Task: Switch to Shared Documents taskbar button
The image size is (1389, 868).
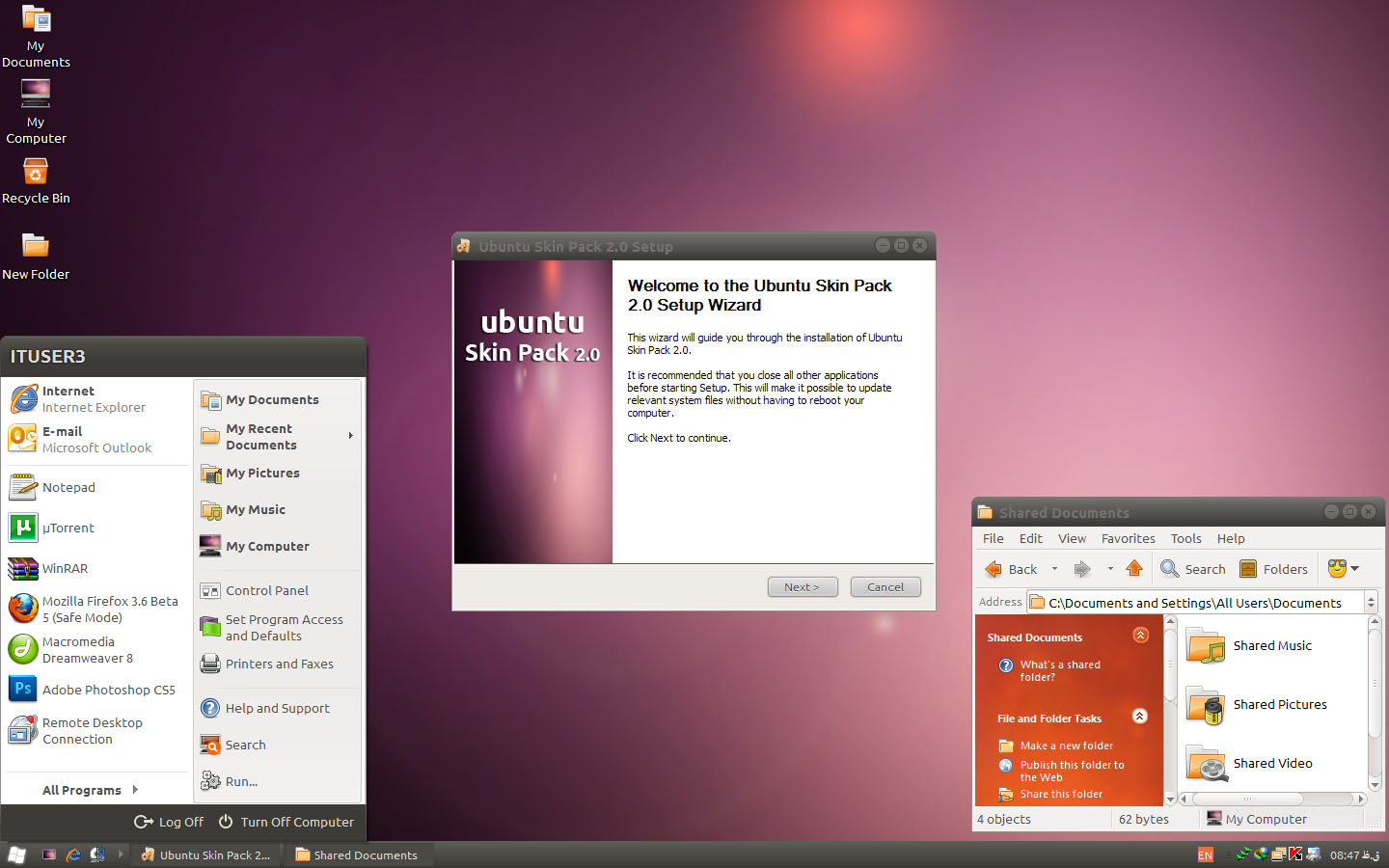Action: coord(357,854)
